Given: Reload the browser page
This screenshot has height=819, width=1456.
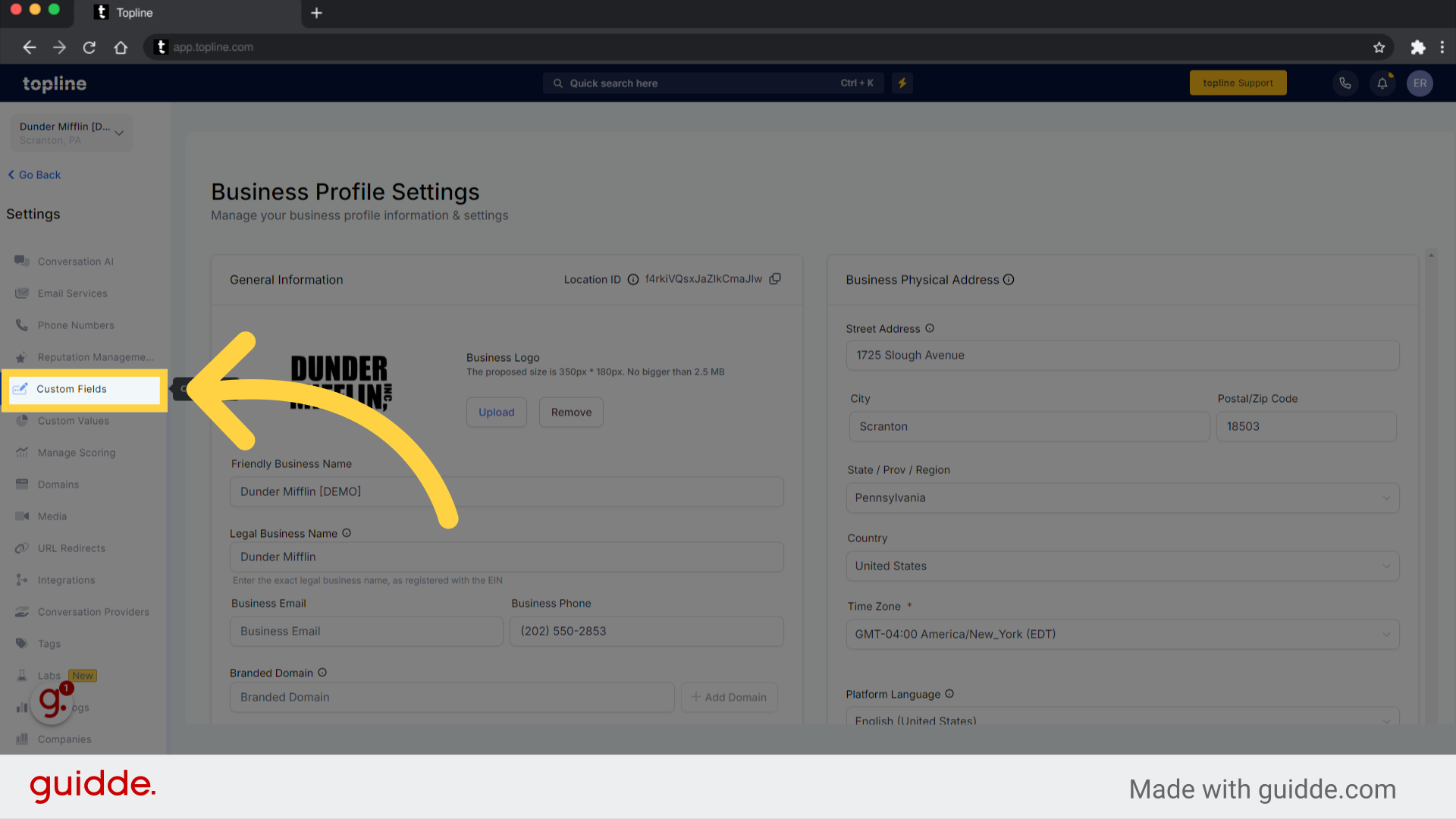Looking at the screenshot, I should (89, 47).
